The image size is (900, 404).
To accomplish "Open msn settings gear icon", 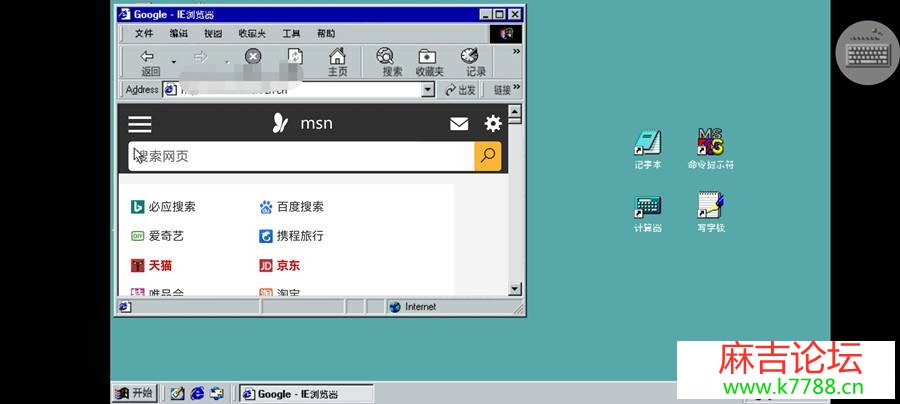I will (493, 123).
